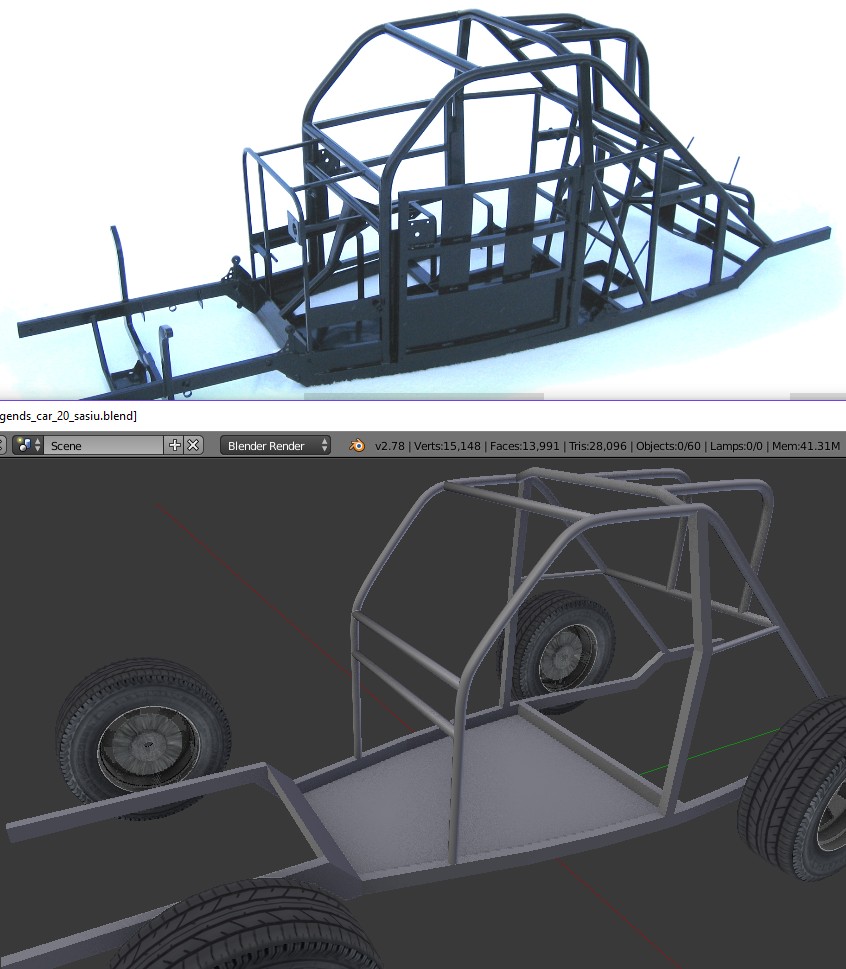Click the v2.78 version text
Screen dimensions: 846x969
coord(390,446)
